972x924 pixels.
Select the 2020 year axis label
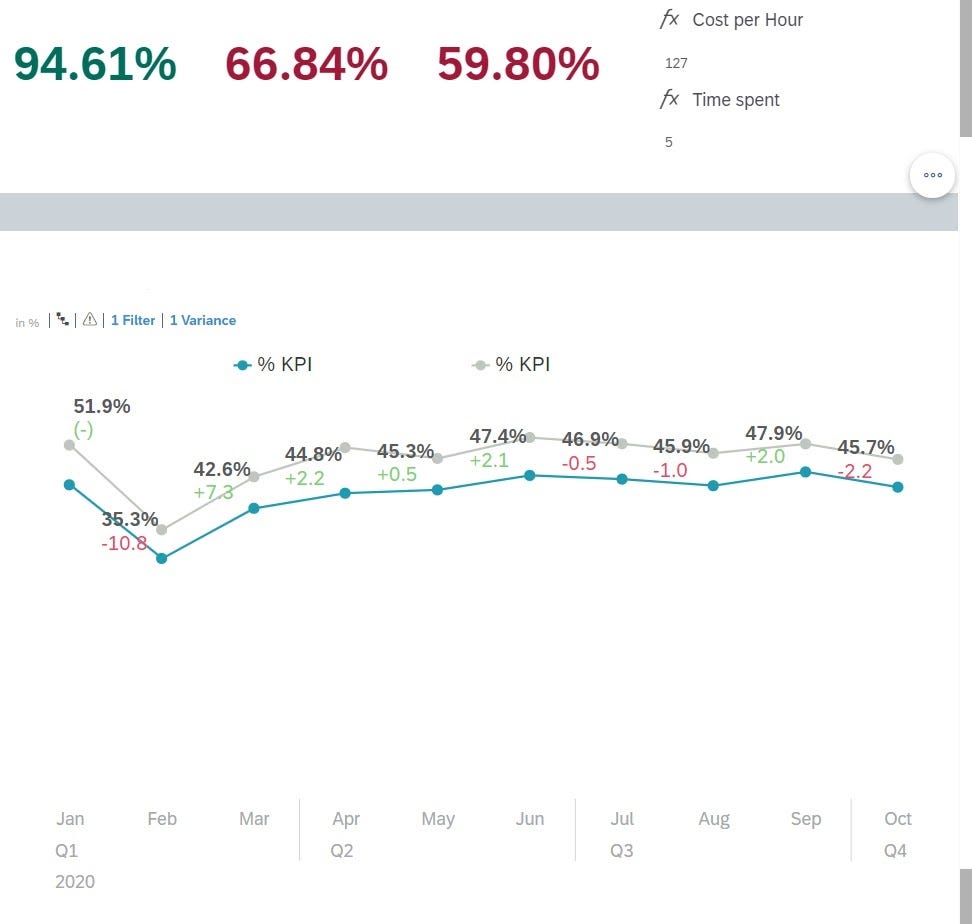(75, 881)
